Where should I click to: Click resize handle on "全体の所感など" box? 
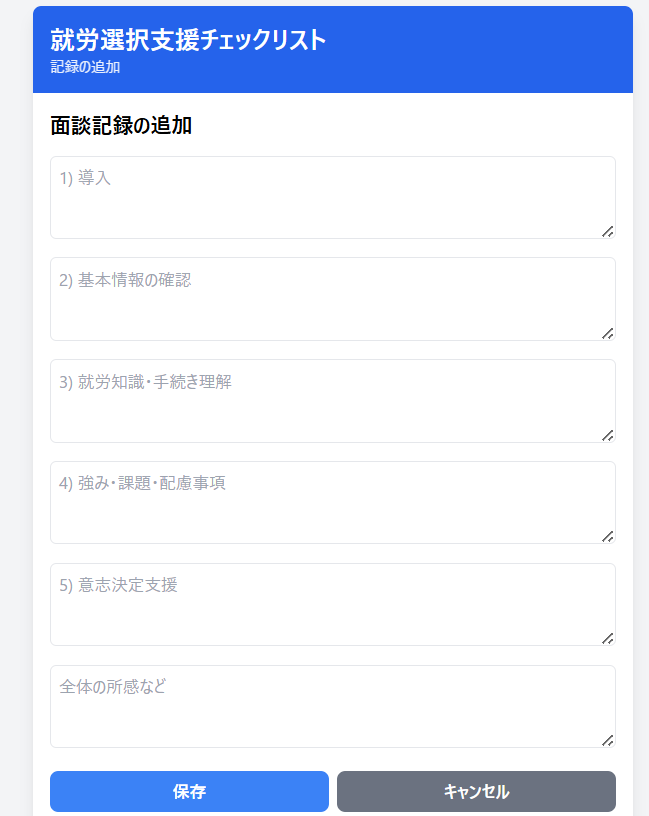(x=607, y=740)
